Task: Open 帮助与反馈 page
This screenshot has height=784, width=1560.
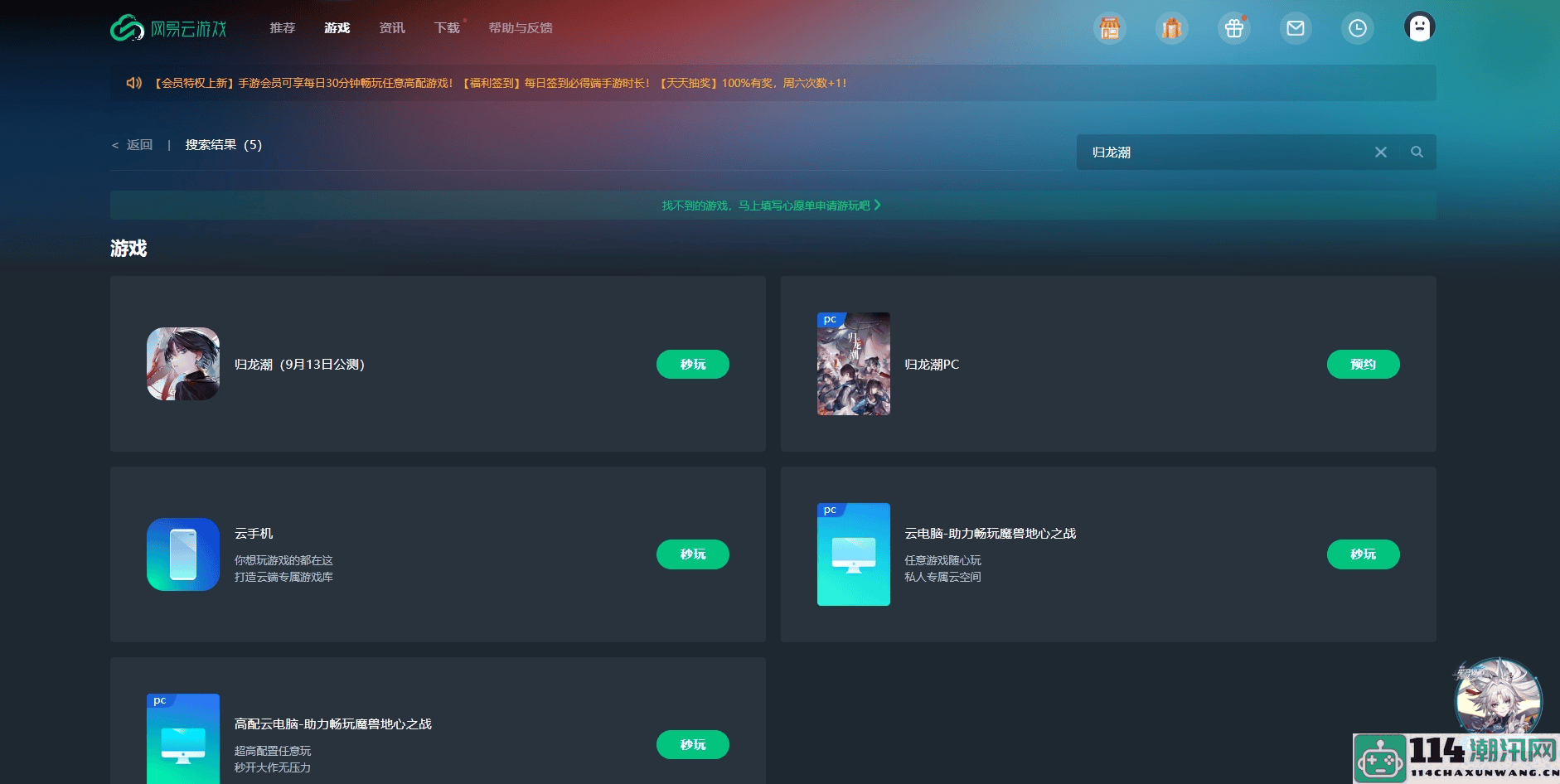Action: click(x=521, y=28)
